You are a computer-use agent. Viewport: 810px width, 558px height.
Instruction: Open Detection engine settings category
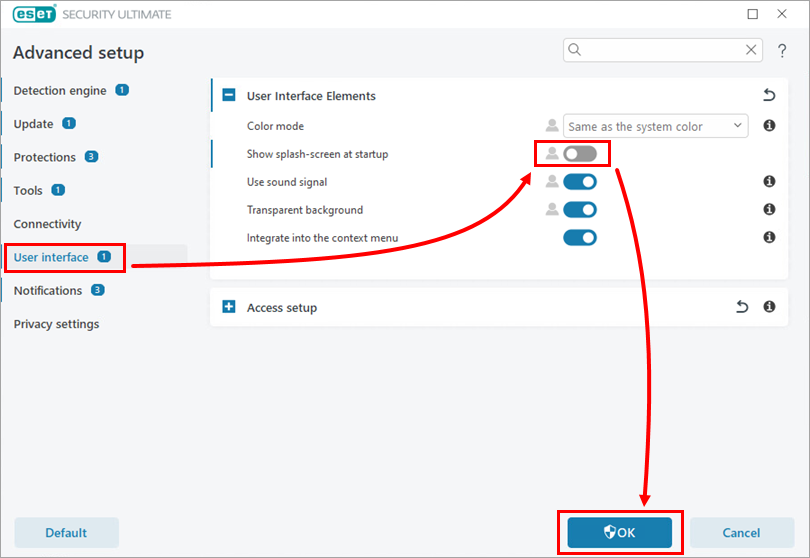[x=60, y=91]
